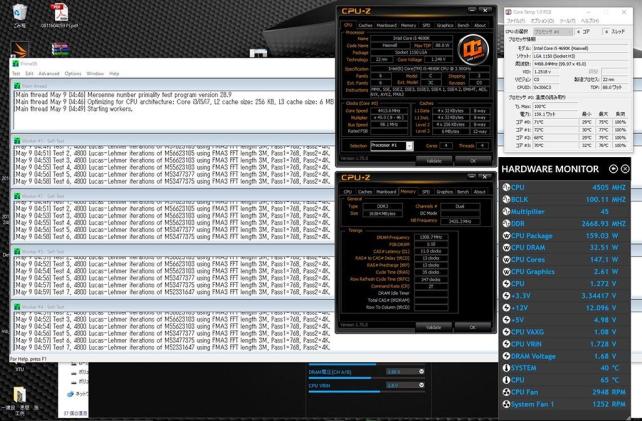Expand the DRAM voltage (CH A/B) value dropdown
The image size is (642, 421).
coord(421,371)
